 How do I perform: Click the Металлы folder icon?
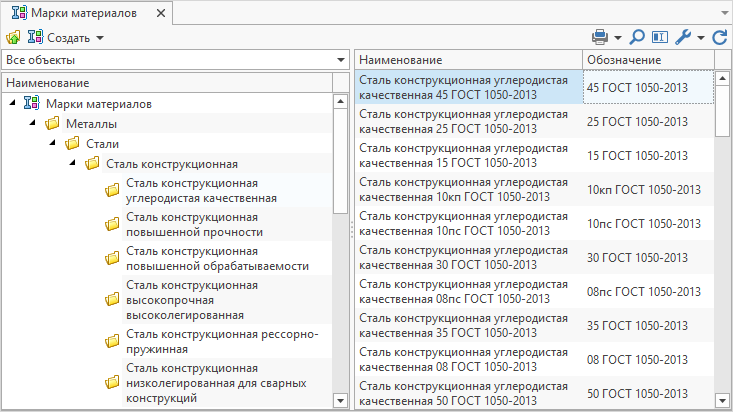(x=52, y=123)
